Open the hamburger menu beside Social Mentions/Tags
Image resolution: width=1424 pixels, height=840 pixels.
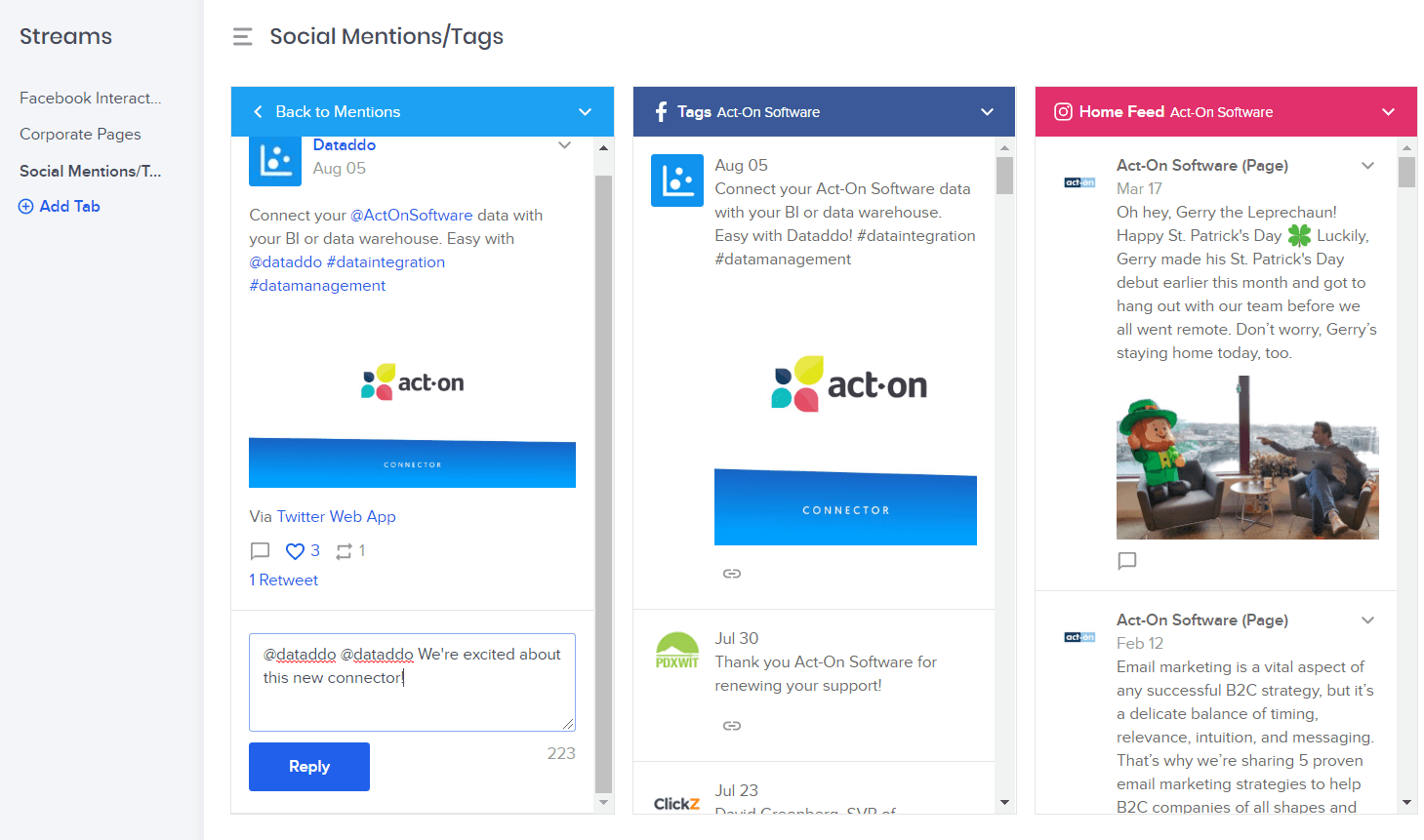click(x=242, y=37)
